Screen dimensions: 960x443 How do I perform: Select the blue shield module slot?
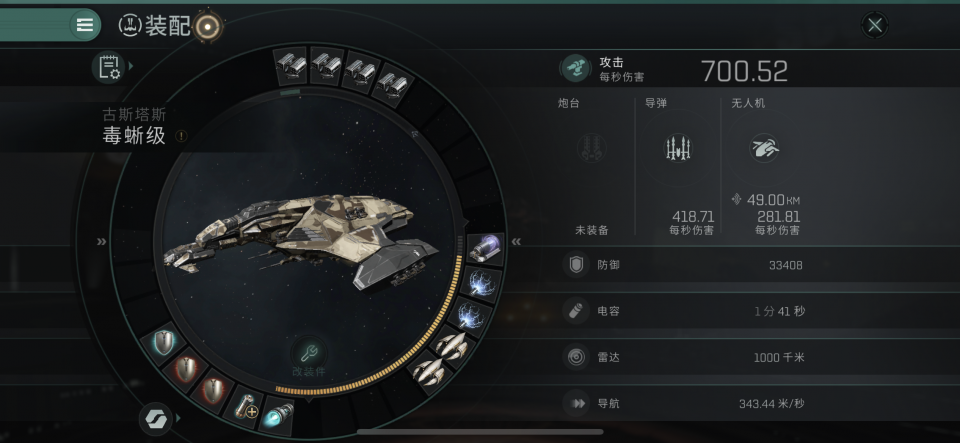(x=163, y=344)
